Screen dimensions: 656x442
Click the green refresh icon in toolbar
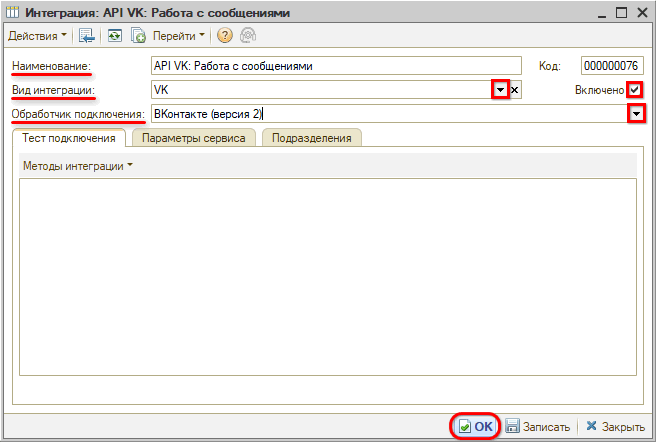coord(115,36)
